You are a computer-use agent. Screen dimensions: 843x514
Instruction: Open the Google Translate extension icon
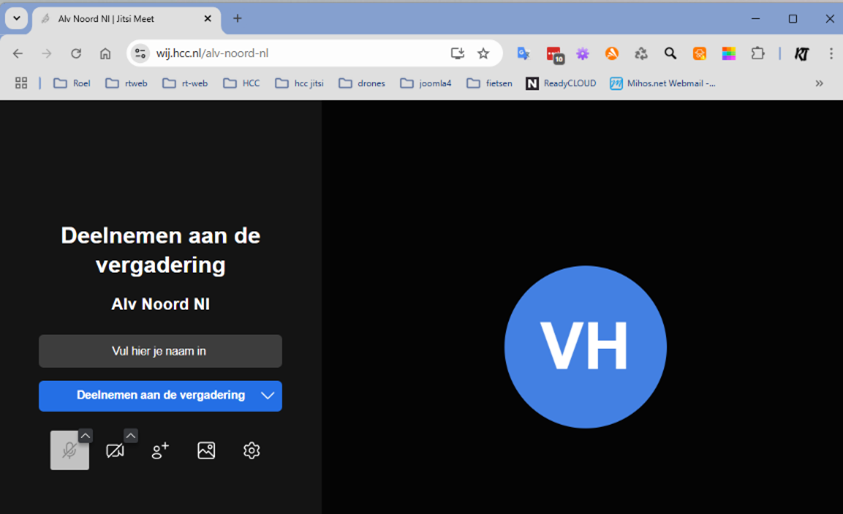pos(523,54)
